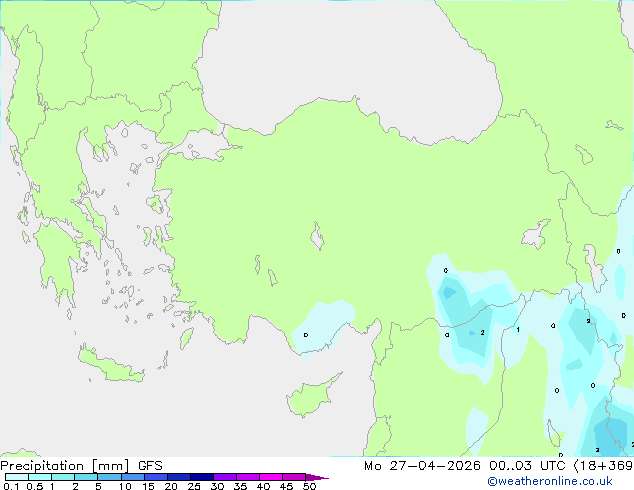Select the forecast date 'Mo 27-04-2026' text
Screen dimensions: 634x490
423,466
